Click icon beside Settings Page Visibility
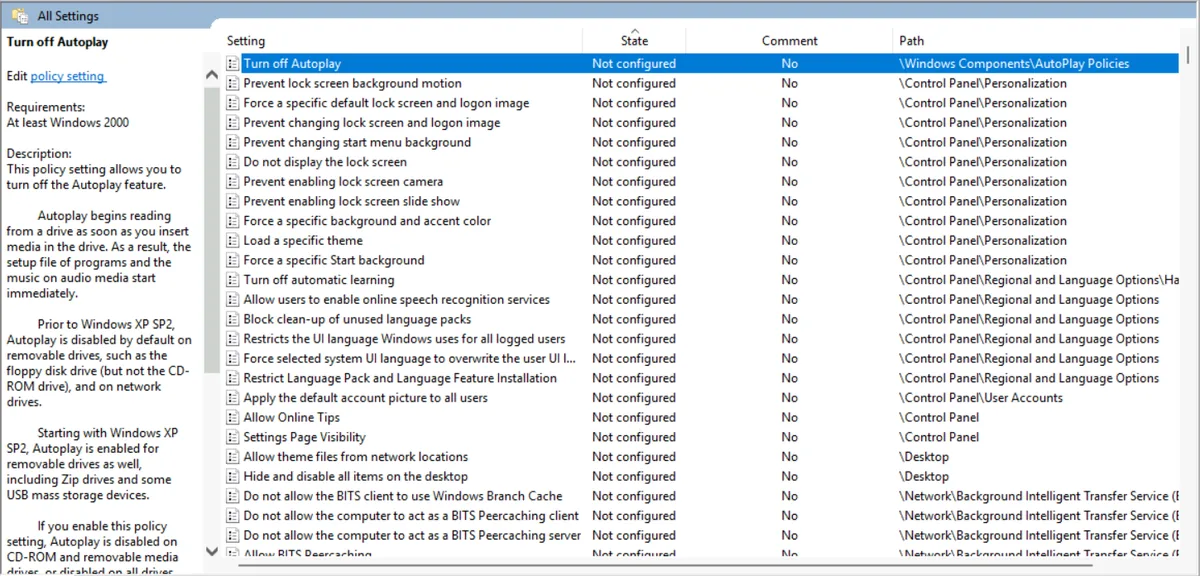This screenshot has width=1200, height=576. coord(232,437)
